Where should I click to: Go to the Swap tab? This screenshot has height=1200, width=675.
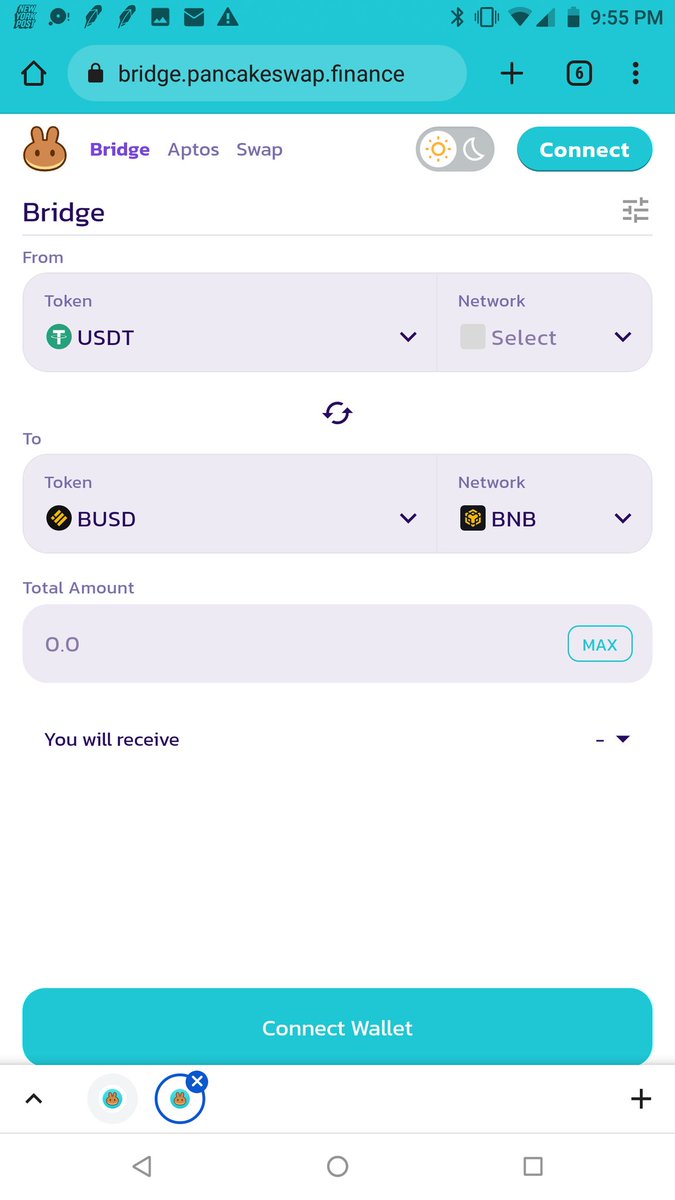[x=259, y=150]
